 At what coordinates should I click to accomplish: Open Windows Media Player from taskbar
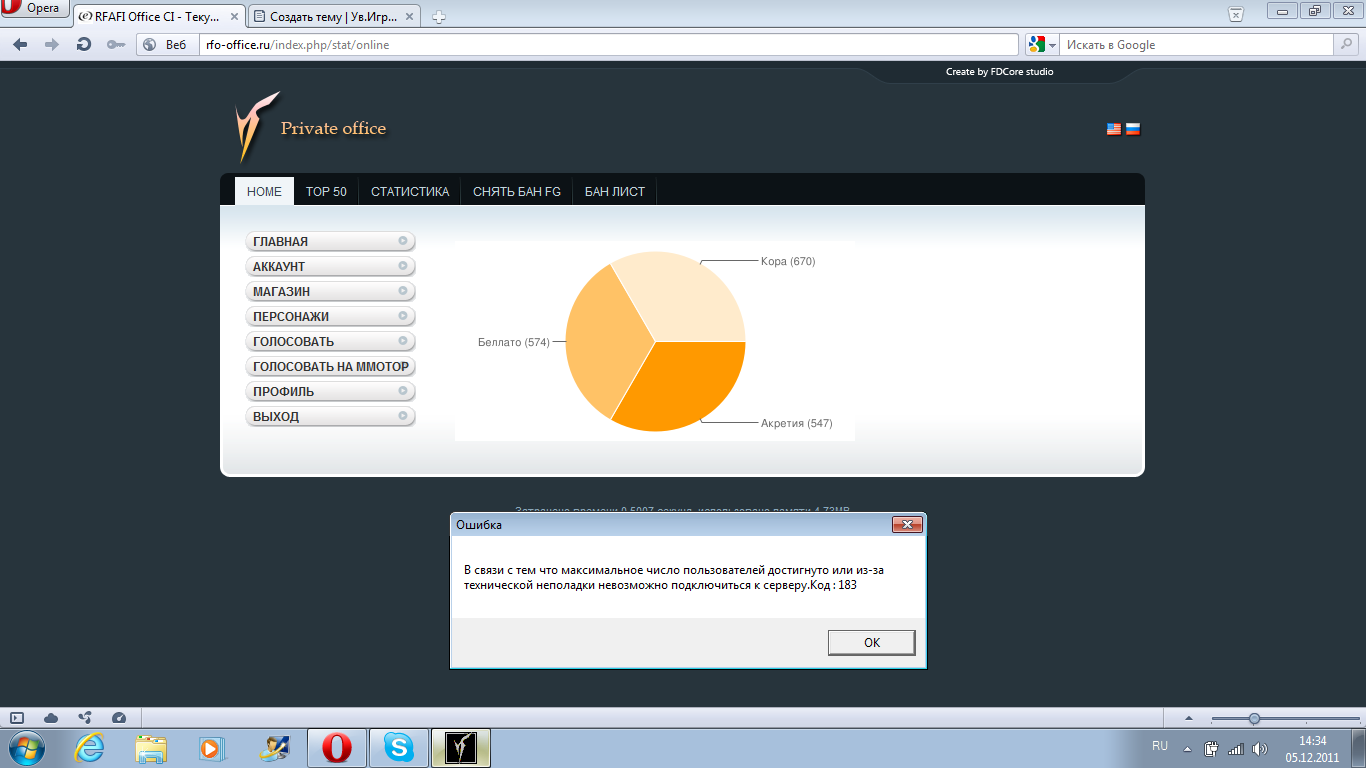click(212, 748)
